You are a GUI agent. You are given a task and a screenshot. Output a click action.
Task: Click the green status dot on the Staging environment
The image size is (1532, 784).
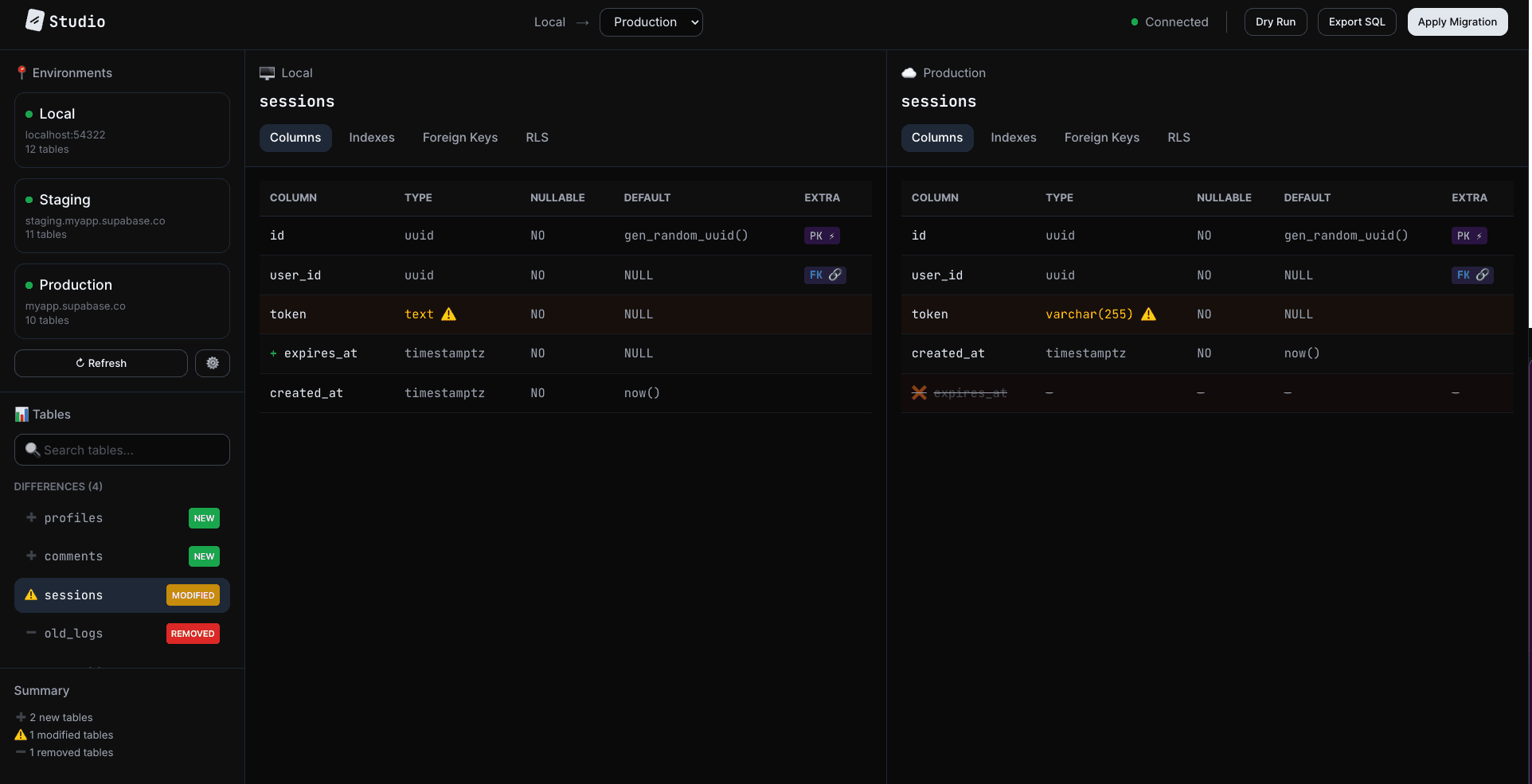pyautogui.click(x=29, y=201)
